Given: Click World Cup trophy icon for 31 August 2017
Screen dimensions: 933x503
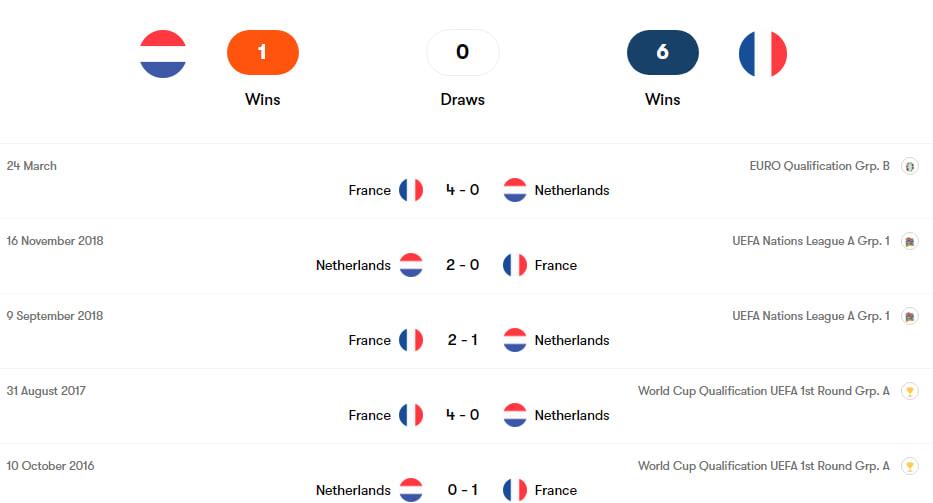Looking at the screenshot, I should click(909, 391).
